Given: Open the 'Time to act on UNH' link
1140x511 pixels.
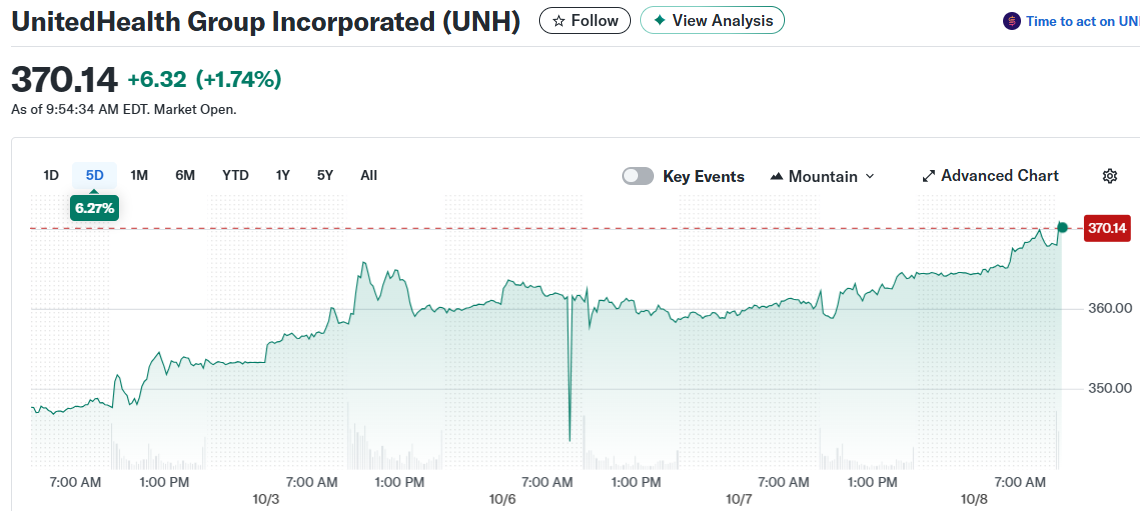Looking at the screenshot, I should pyautogui.click(x=1082, y=21).
